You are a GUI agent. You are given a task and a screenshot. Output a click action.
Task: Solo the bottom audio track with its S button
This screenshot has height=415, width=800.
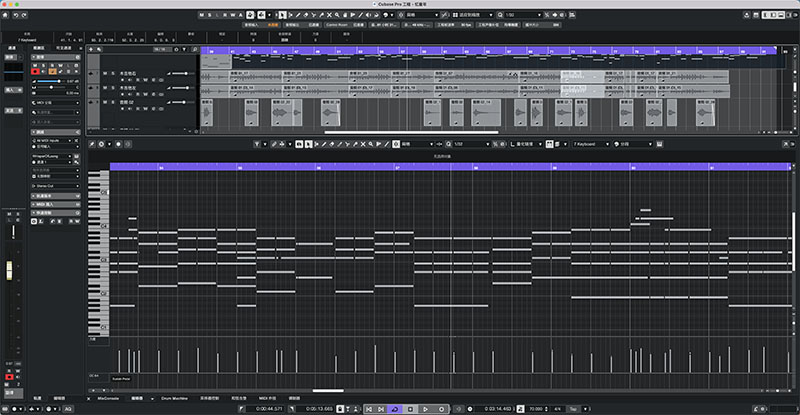pyautogui.click(x=113, y=102)
